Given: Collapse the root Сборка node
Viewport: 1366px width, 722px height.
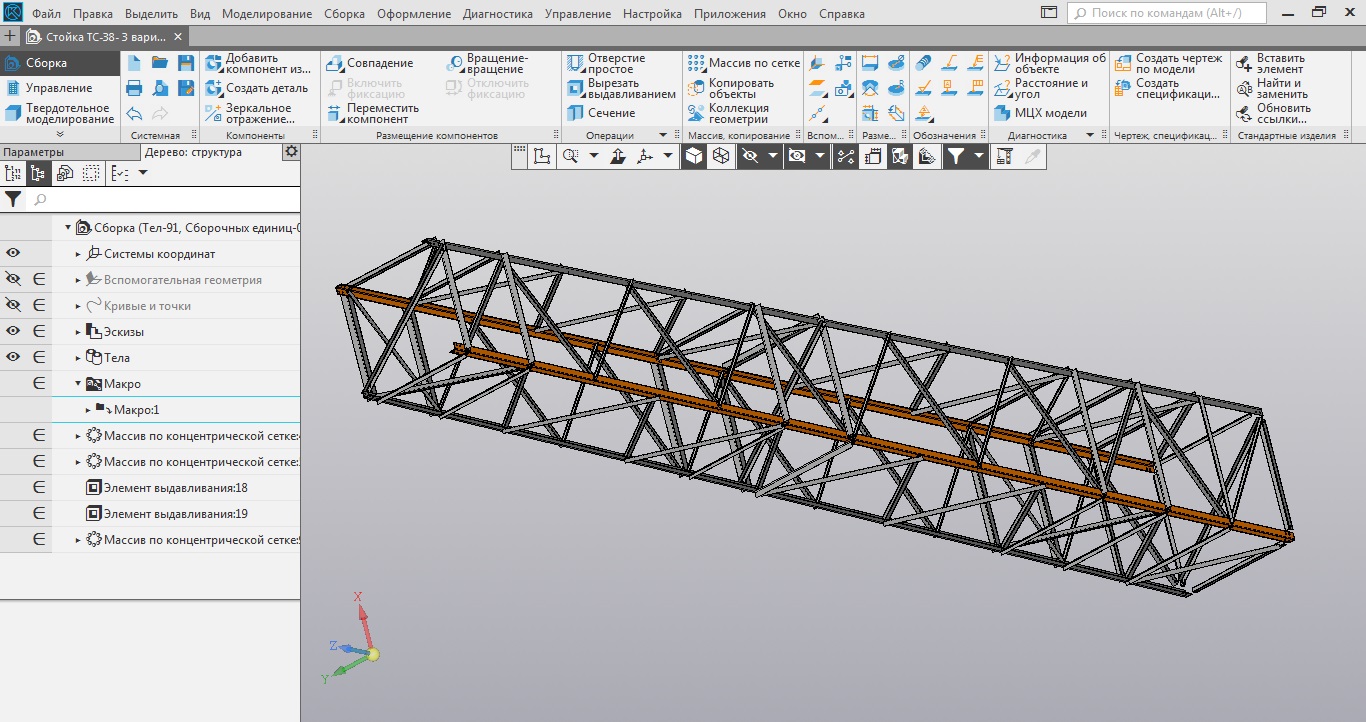Looking at the screenshot, I should (x=68, y=228).
